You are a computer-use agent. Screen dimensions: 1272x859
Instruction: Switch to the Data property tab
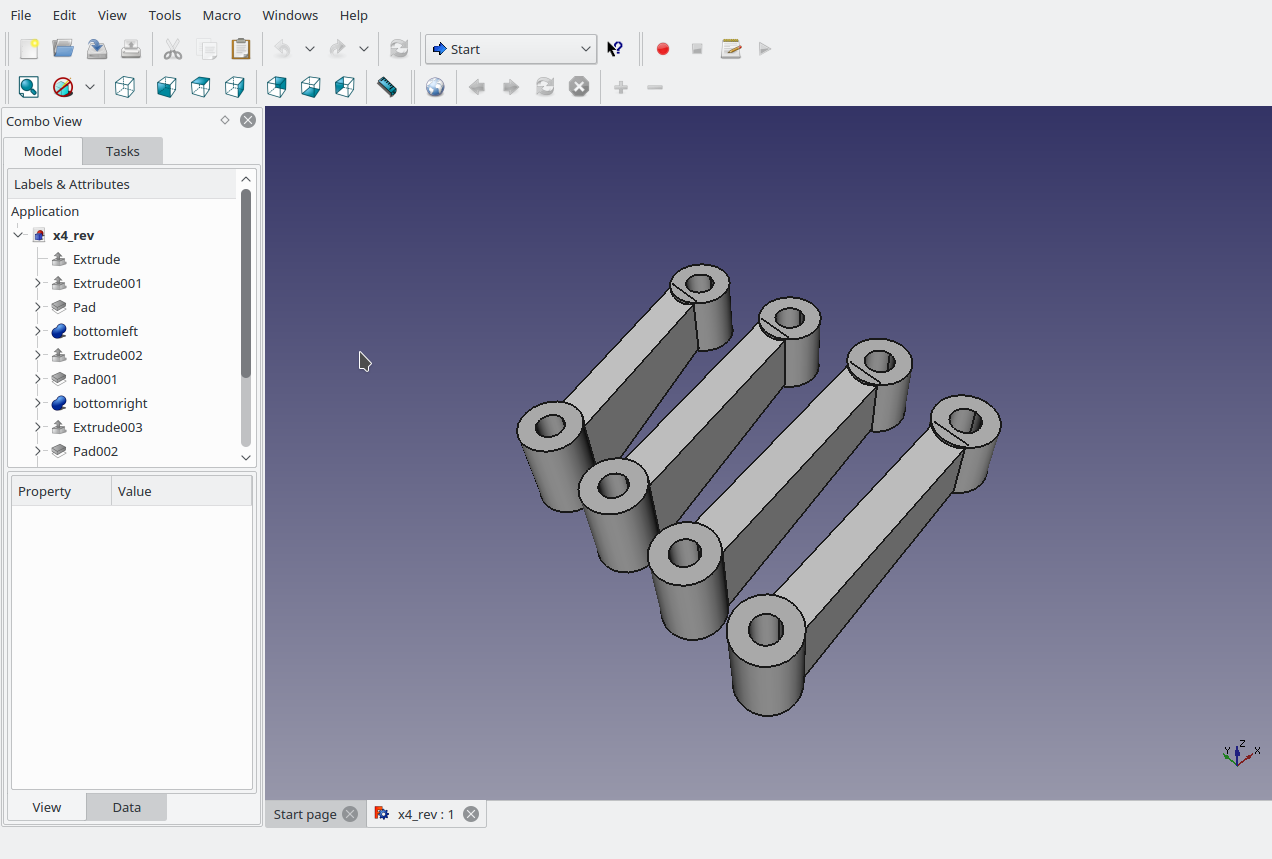tap(126, 807)
